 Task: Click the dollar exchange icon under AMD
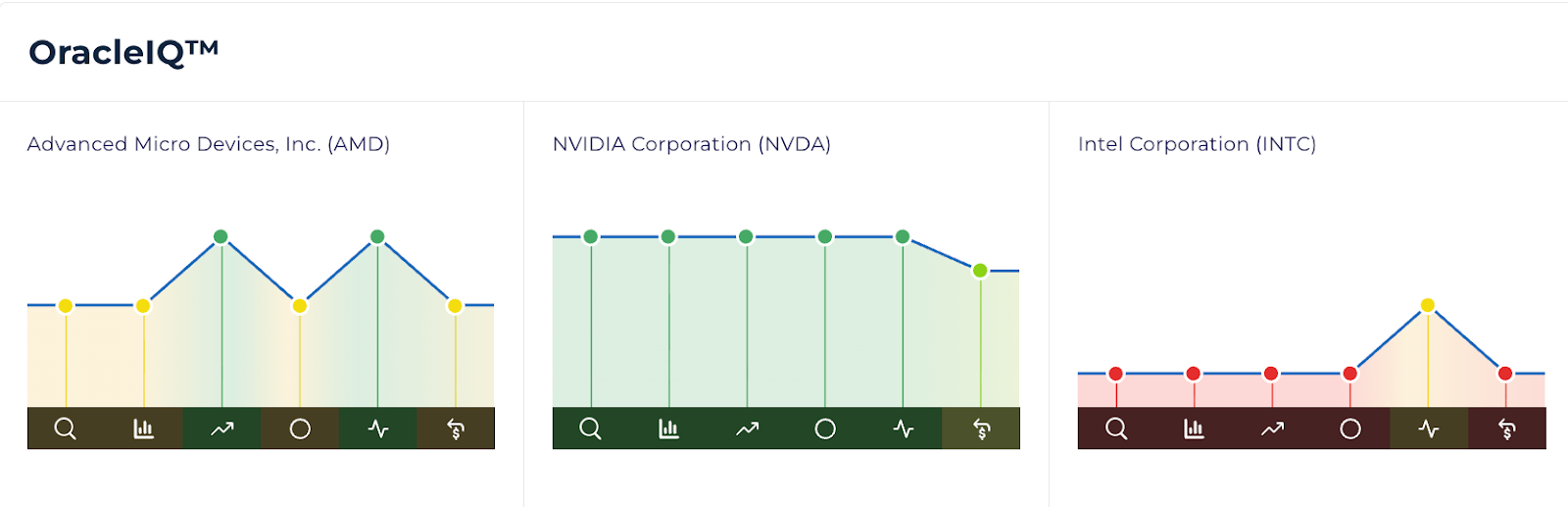click(x=456, y=429)
